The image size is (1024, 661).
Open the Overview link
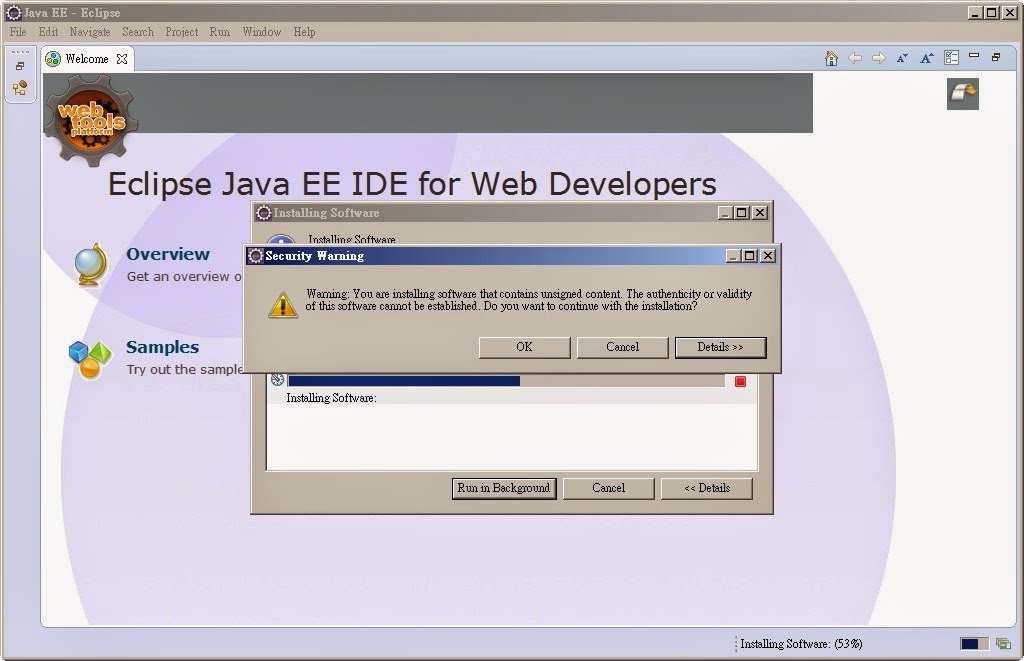(168, 254)
